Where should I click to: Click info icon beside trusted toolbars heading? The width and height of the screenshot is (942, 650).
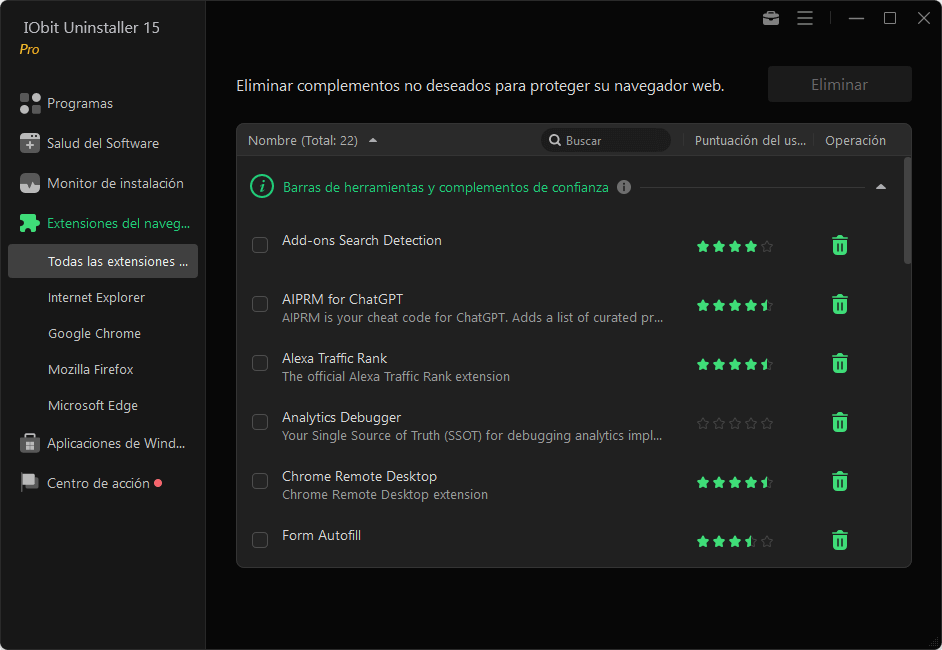(624, 187)
